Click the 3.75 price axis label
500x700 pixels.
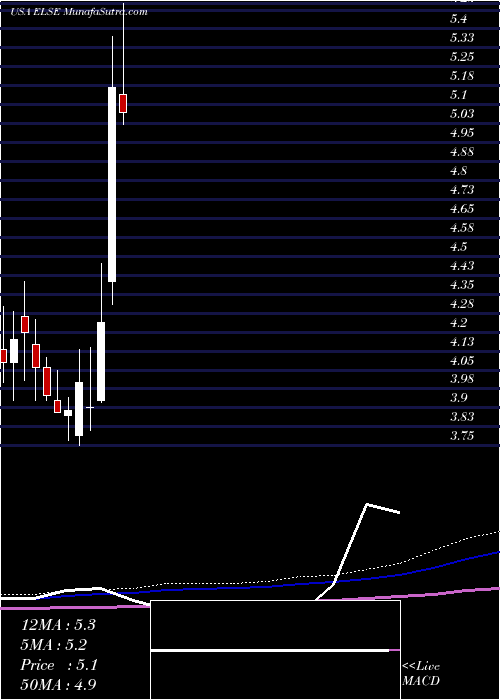[x=462, y=436]
